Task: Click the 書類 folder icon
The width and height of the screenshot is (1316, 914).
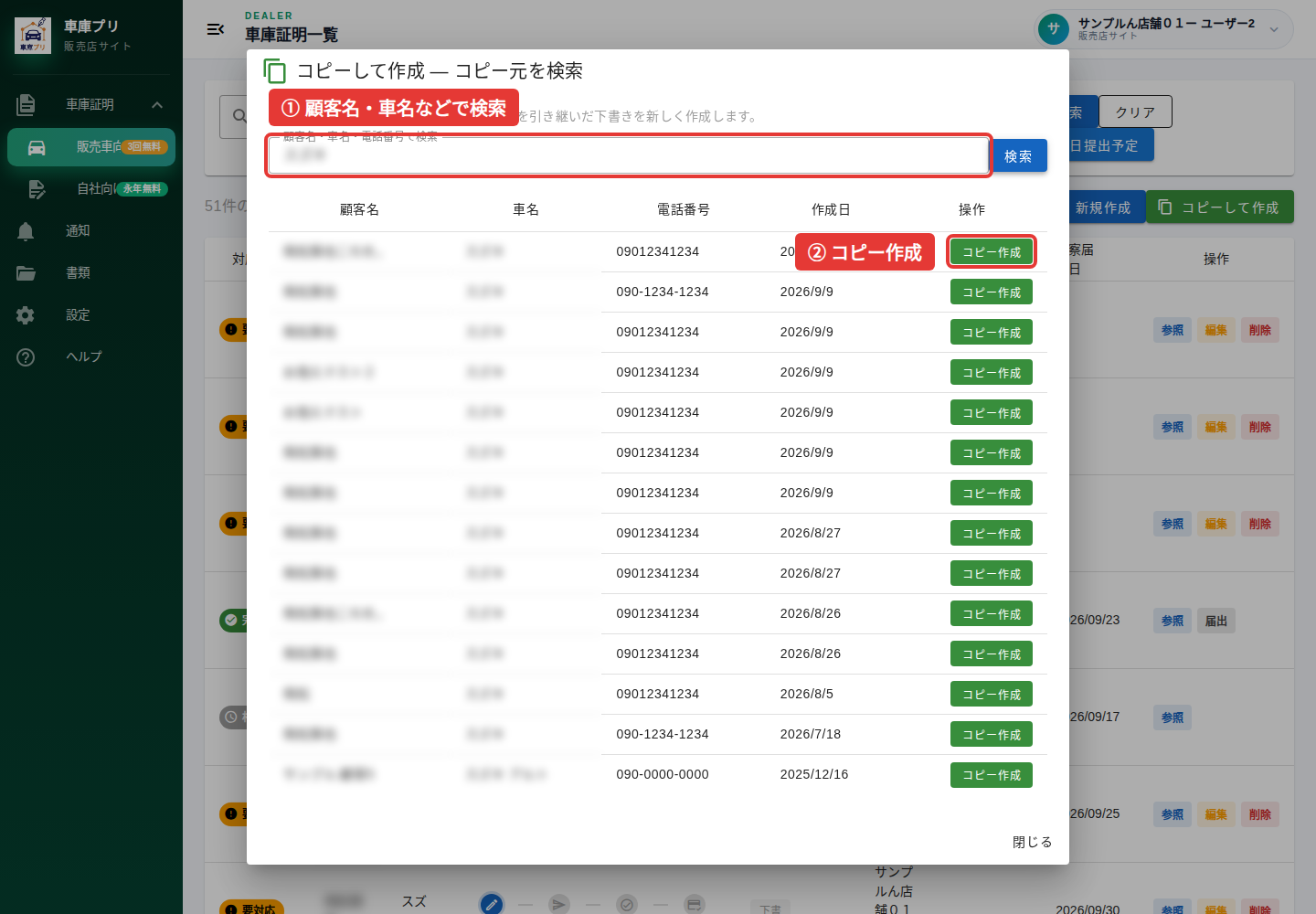Action: pyautogui.click(x=26, y=273)
